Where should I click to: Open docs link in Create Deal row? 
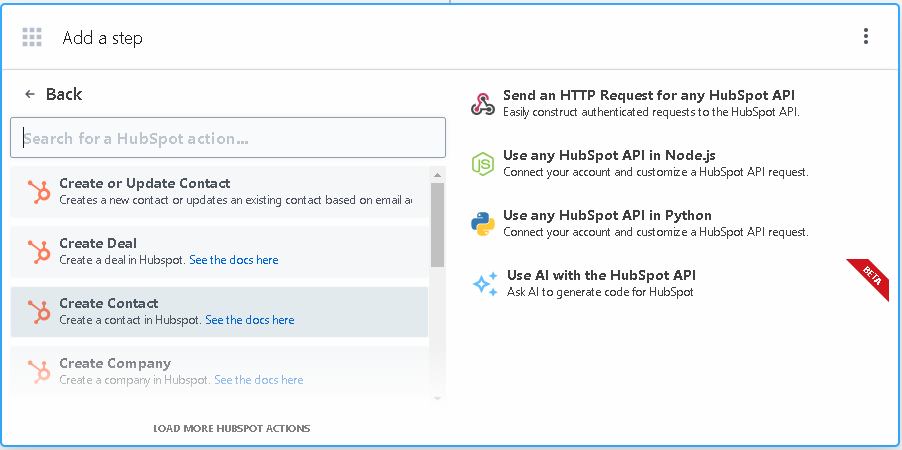point(234,260)
